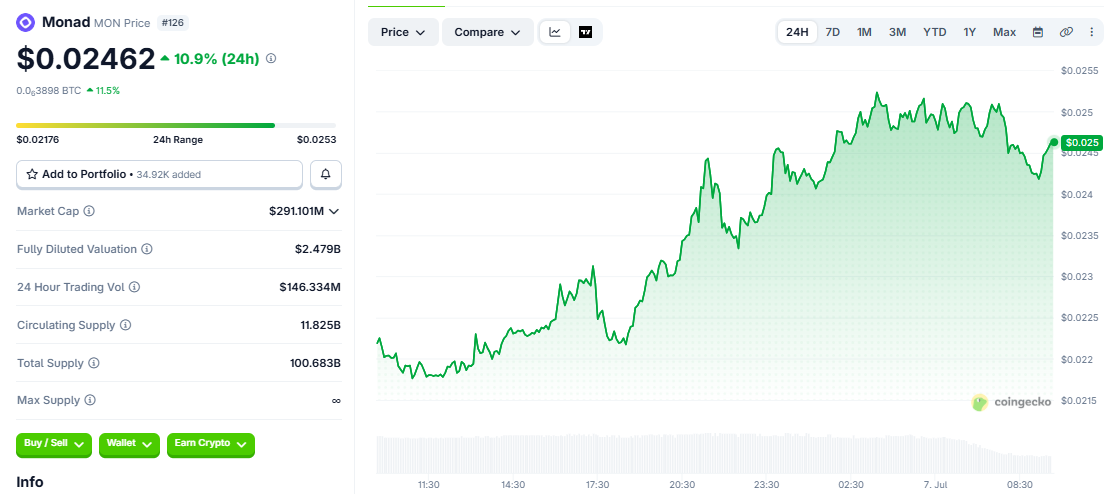The width and height of the screenshot is (1114, 494).
Task: Switch to the TradingView chart icon
Action: tap(585, 32)
